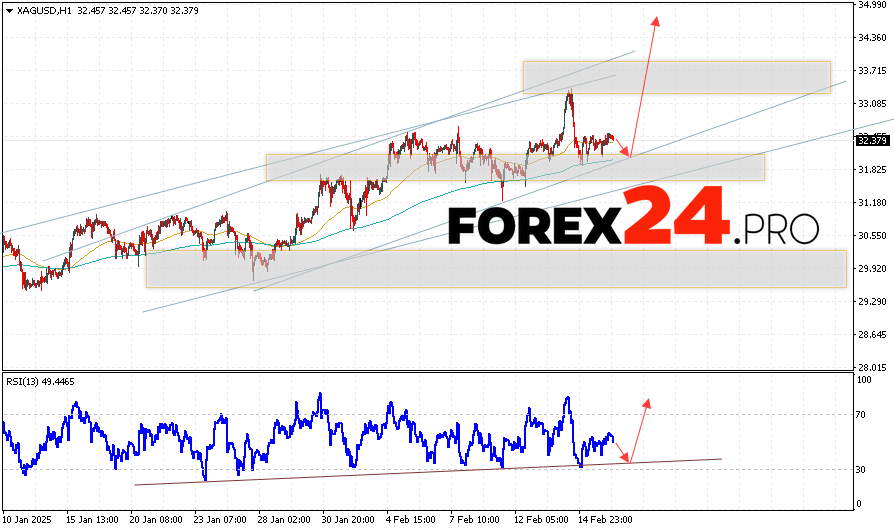Click the 28 Jan 02:00 time label
The image size is (894, 531).
click(285, 520)
